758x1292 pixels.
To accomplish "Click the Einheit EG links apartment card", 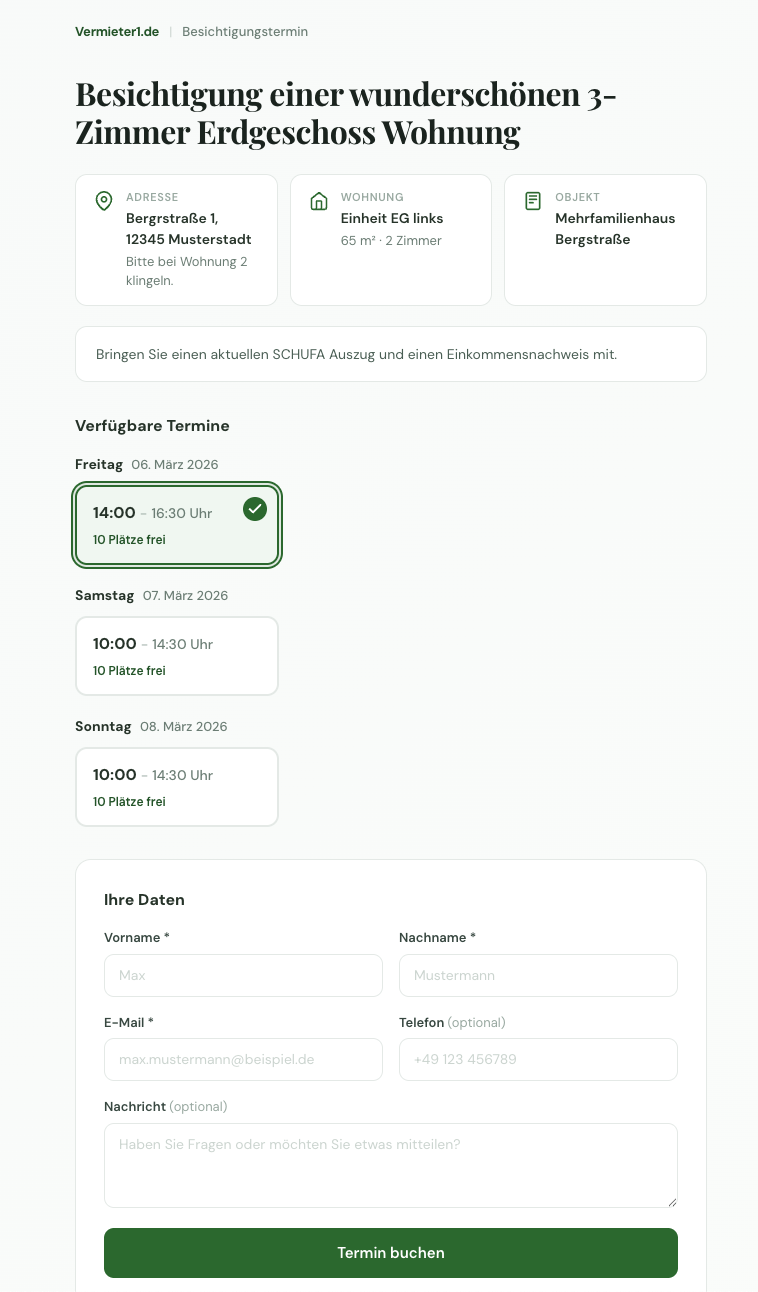I will [x=390, y=240].
